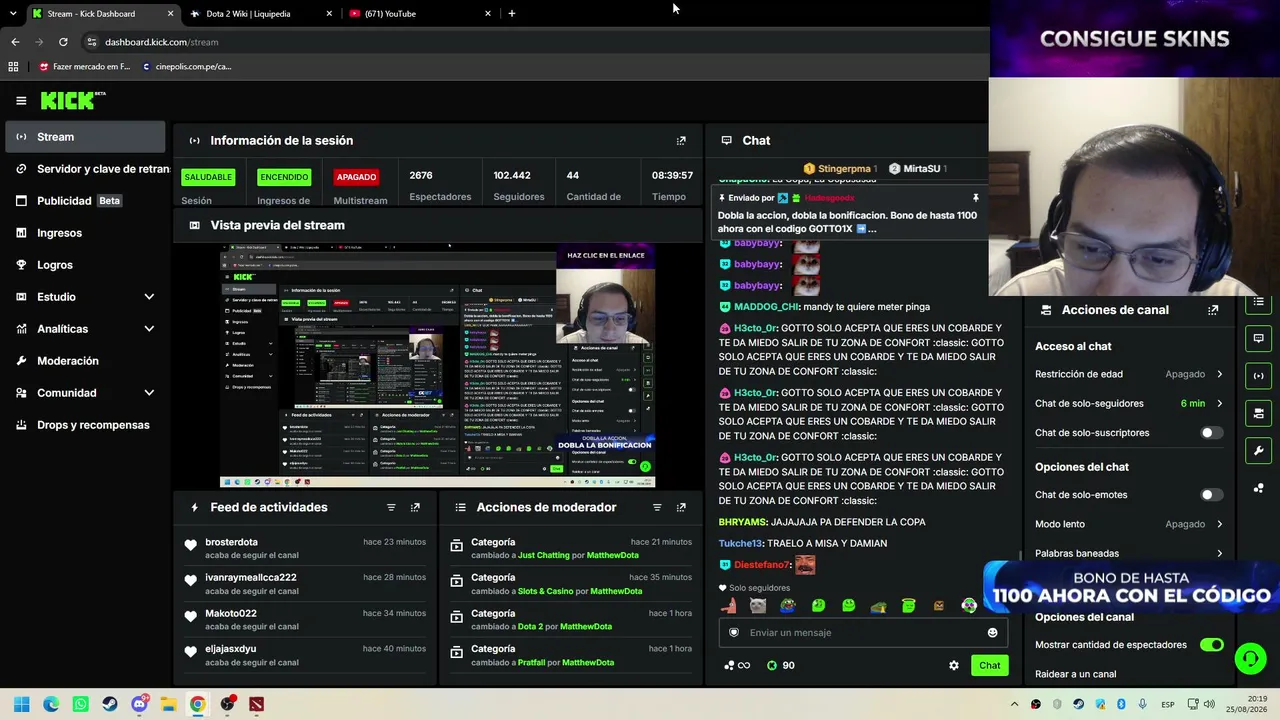Disable Mostrar cantidad de espectadores switch
Screen dimensions: 1280x720
point(1211,645)
